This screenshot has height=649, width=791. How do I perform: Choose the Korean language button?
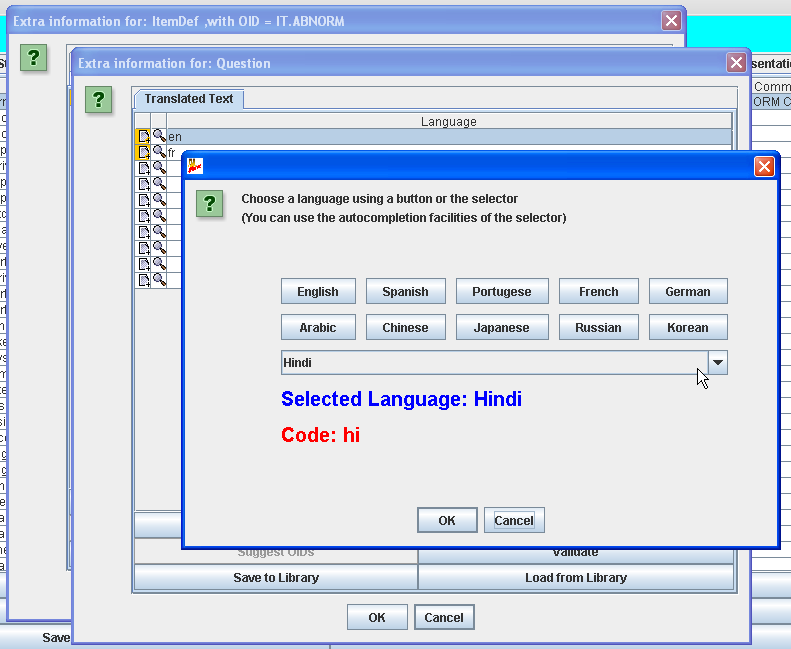687,328
